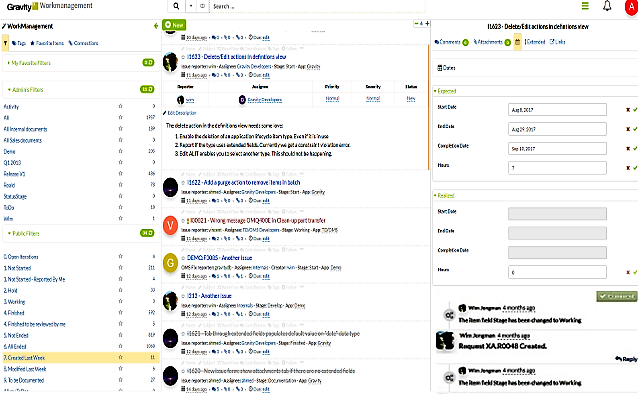Viewport: 638px width, 394px height.
Task: Open issue I1622 purge action title
Action: [243, 183]
